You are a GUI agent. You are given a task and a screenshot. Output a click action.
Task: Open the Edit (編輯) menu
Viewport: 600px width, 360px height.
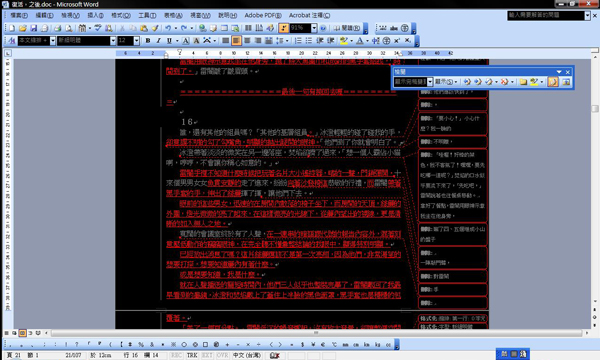click(44, 16)
